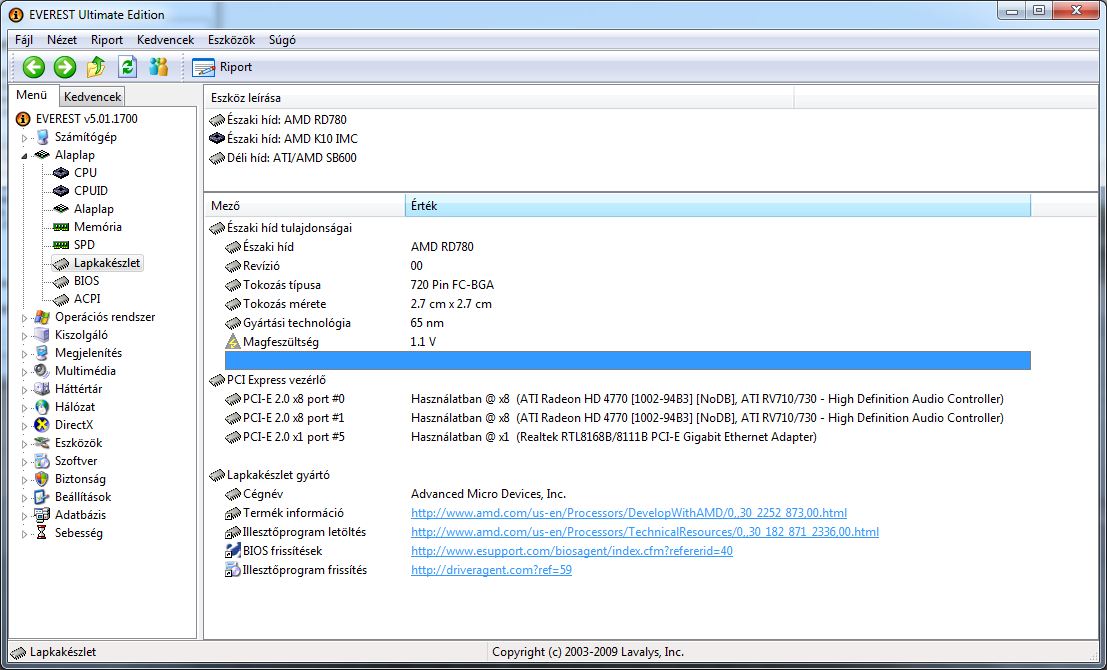1107x670 pixels.
Task: Click the Érték column header
Action: (718, 206)
